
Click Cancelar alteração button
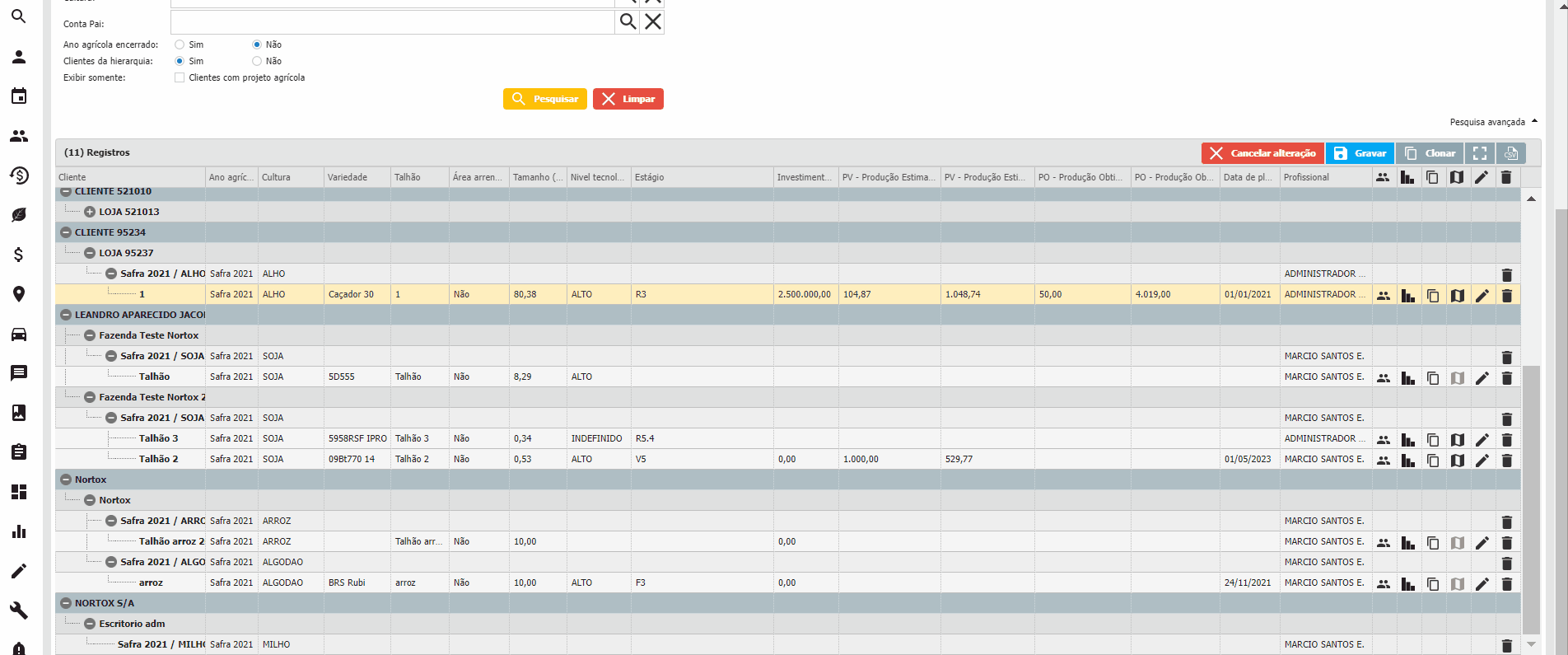click(1262, 153)
